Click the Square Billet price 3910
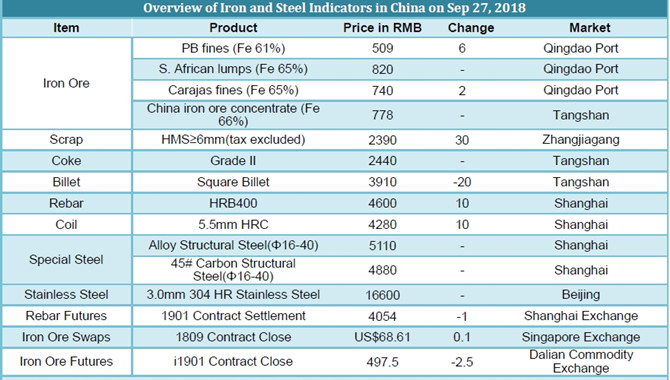The width and height of the screenshot is (670, 380). 382,182
